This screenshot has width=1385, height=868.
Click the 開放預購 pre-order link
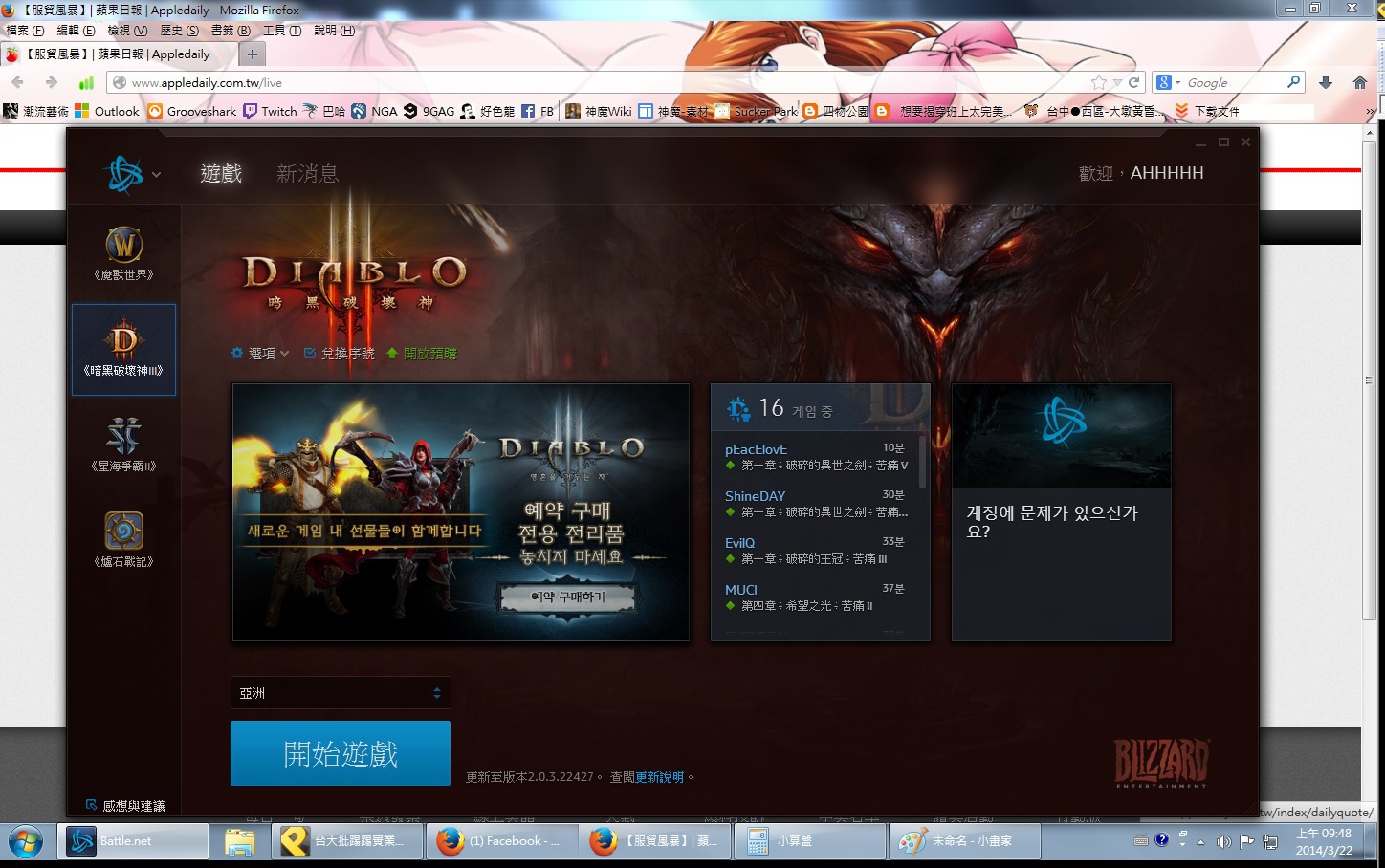[x=422, y=354]
